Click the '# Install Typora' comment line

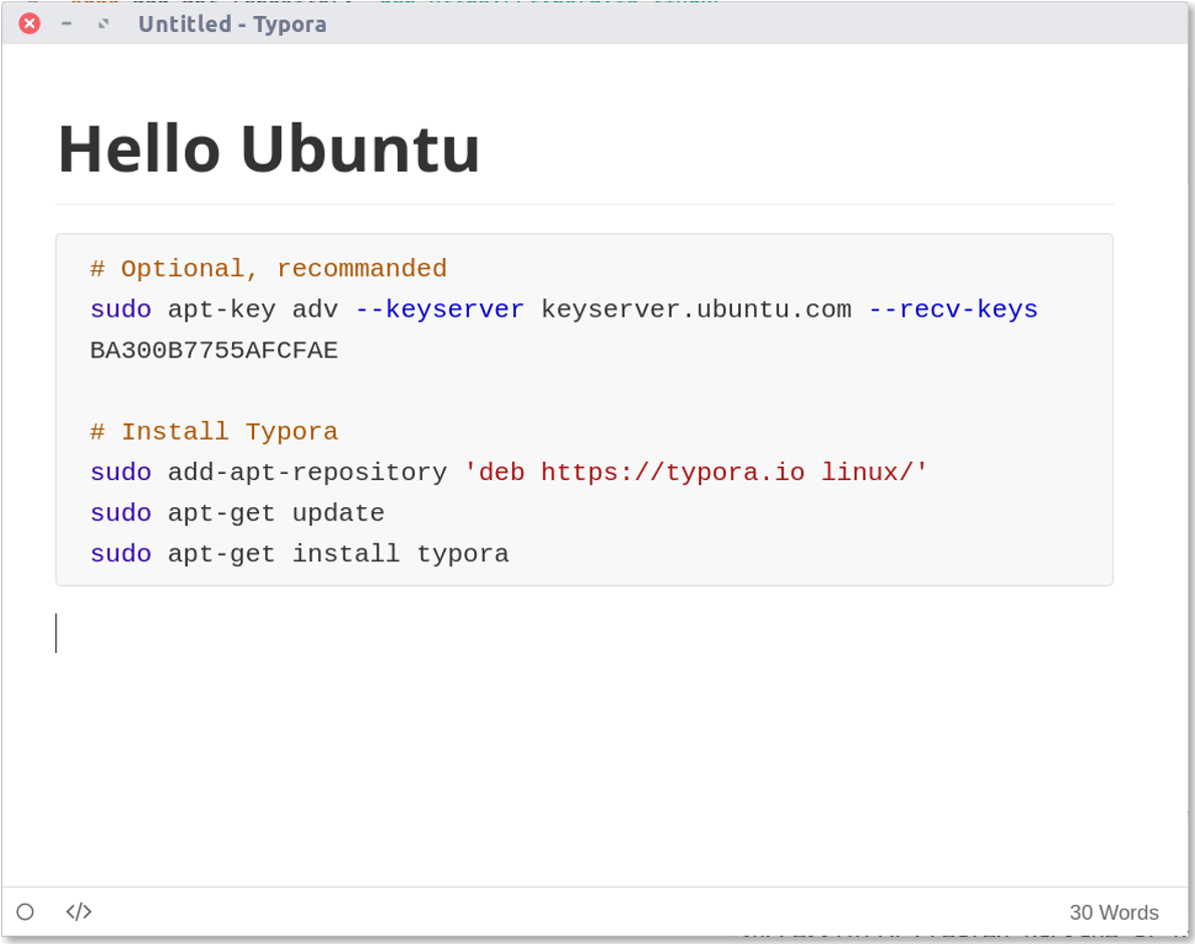pyautogui.click(x=214, y=431)
